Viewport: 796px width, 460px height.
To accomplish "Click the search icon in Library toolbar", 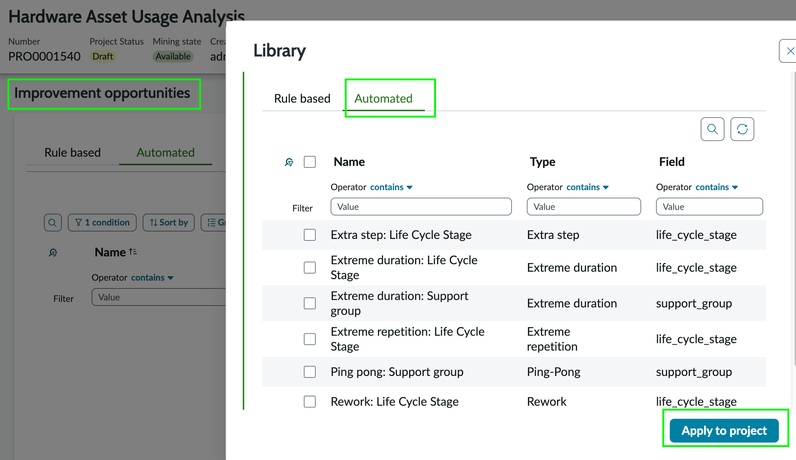I will pyautogui.click(x=712, y=129).
